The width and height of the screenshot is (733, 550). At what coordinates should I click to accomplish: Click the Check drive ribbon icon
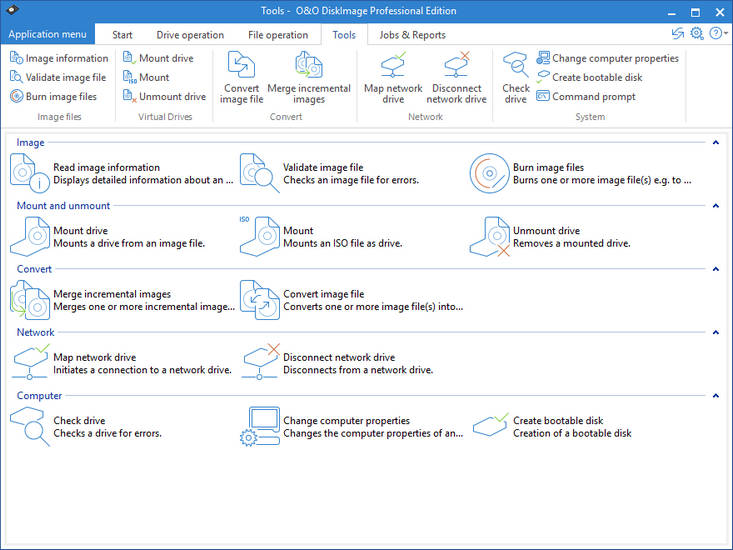tap(516, 66)
